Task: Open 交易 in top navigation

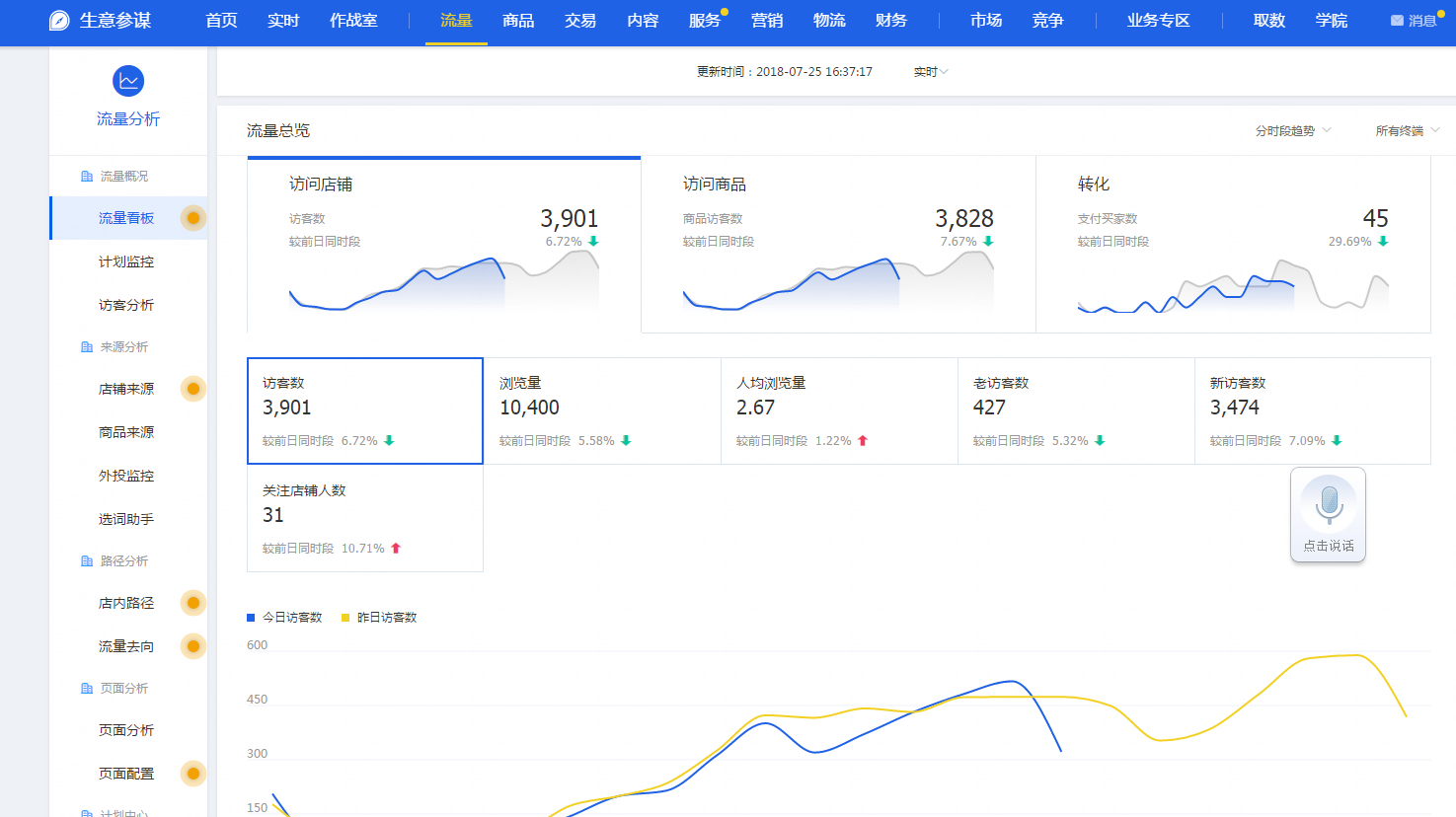Action: pos(580,21)
